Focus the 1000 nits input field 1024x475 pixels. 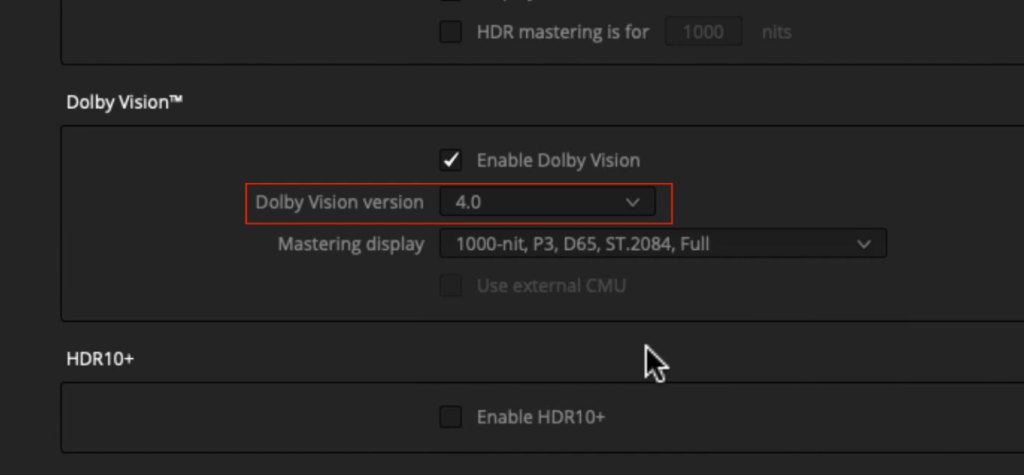tap(703, 31)
